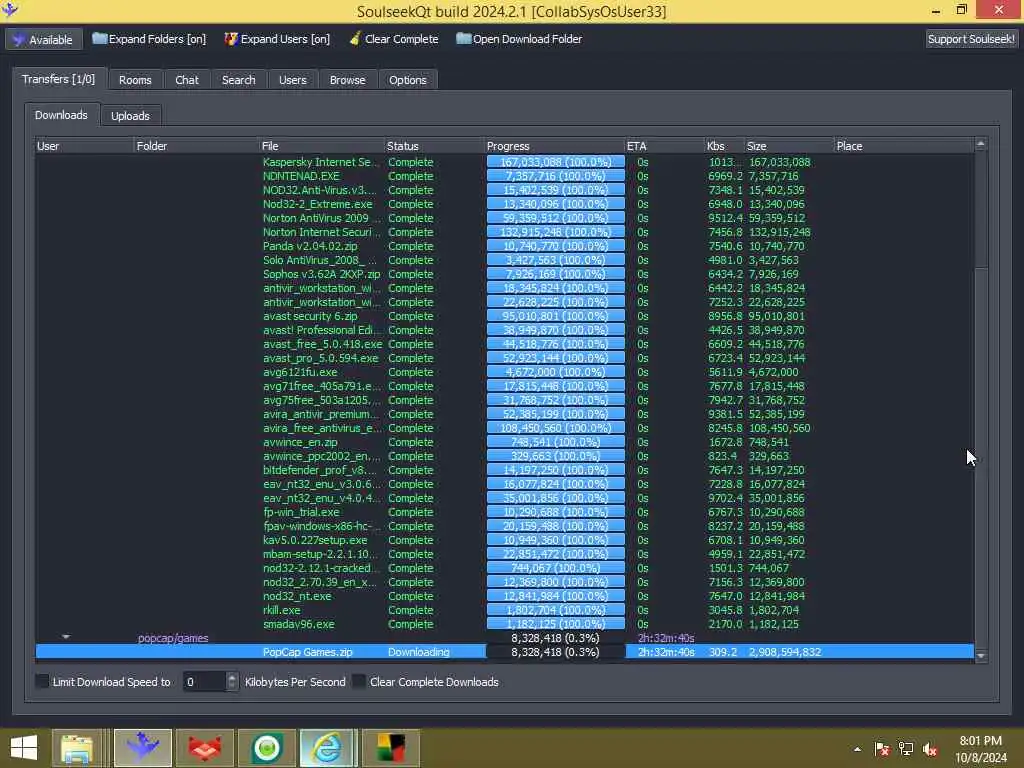Enable Clear Complete Downloads checkbox
The width and height of the screenshot is (1024, 768).
click(x=359, y=682)
